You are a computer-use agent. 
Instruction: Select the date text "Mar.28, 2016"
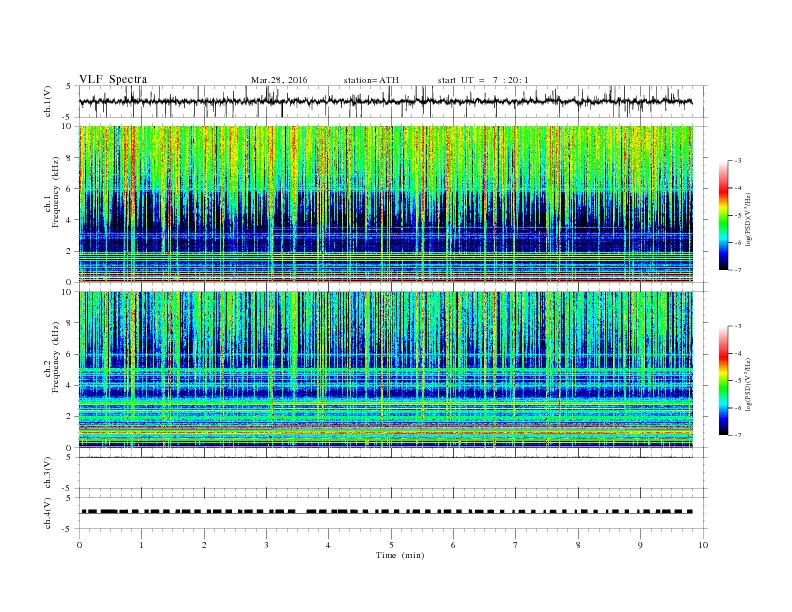tap(279, 80)
